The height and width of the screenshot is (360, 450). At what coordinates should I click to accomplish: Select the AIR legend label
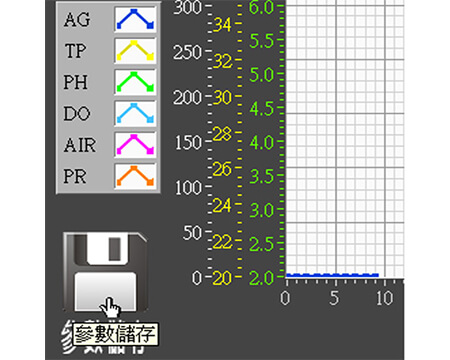coord(80,145)
